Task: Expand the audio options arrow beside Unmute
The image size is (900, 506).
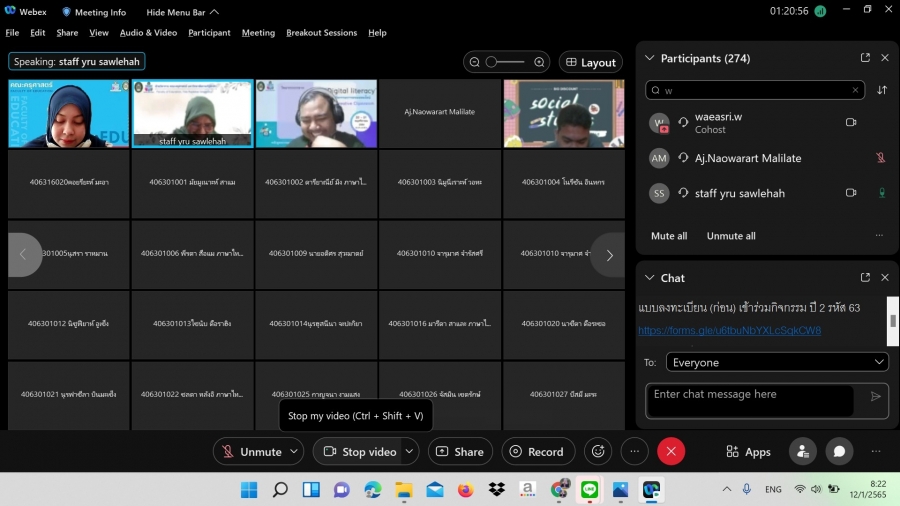Action: click(x=294, y=451)
